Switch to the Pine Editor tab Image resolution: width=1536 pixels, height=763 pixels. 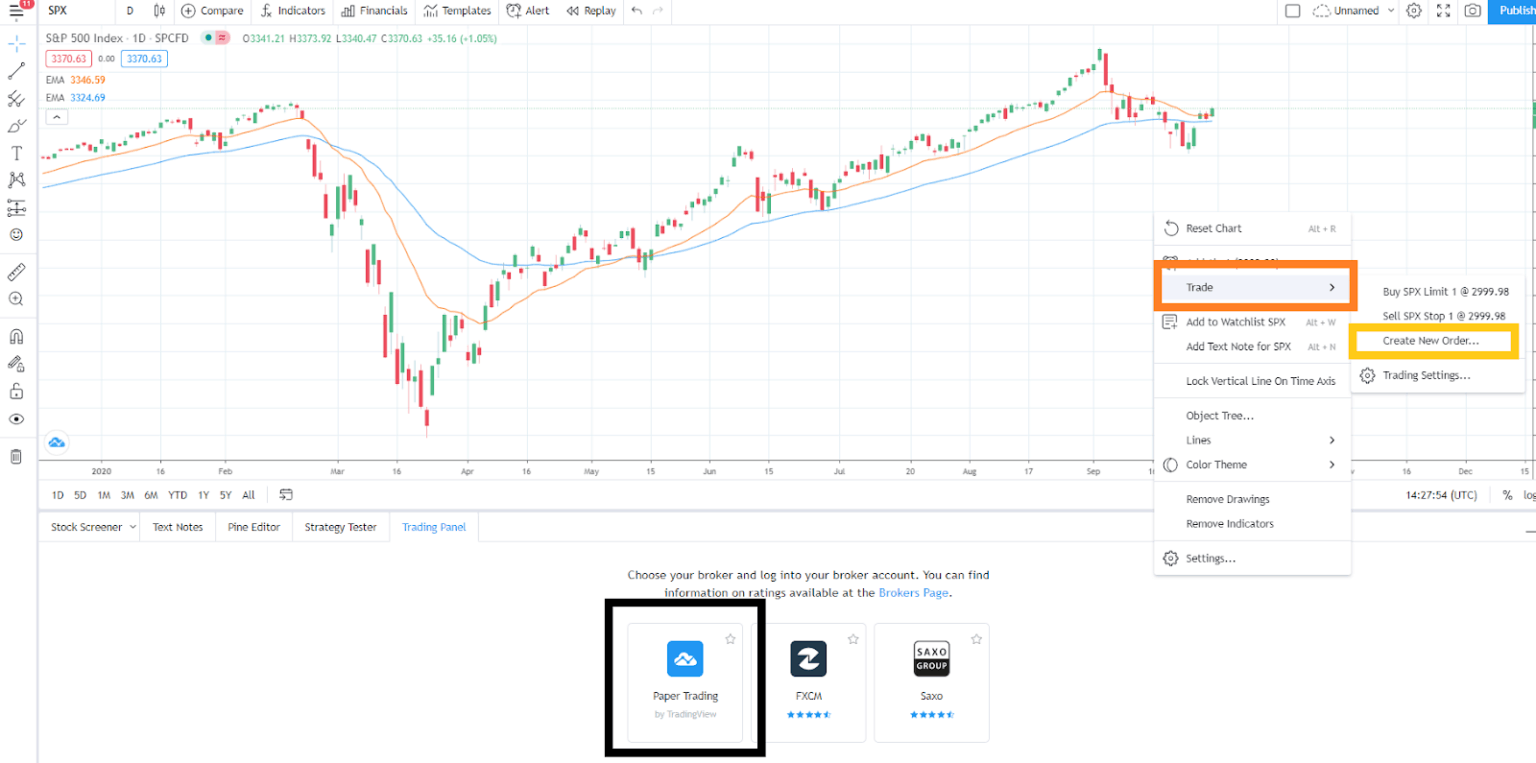pyautogui.click(x=253, y=527)
